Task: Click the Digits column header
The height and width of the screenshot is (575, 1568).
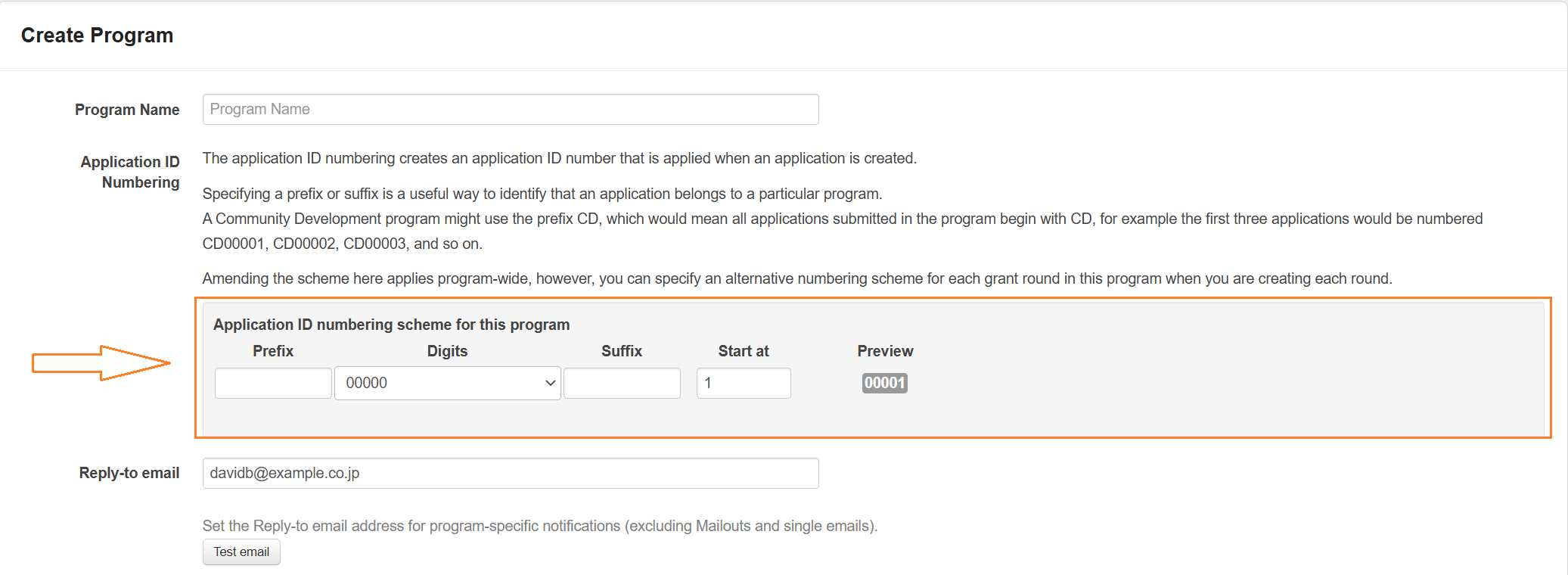Action: click(447, 351)
